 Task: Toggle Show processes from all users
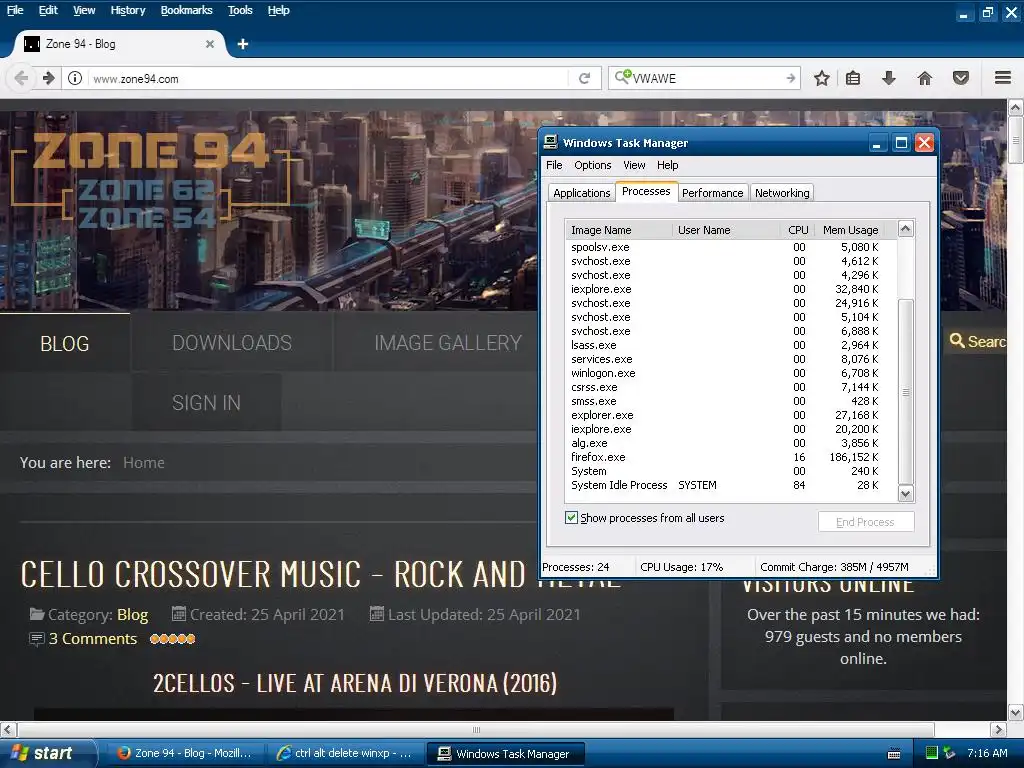click(571, 518)
